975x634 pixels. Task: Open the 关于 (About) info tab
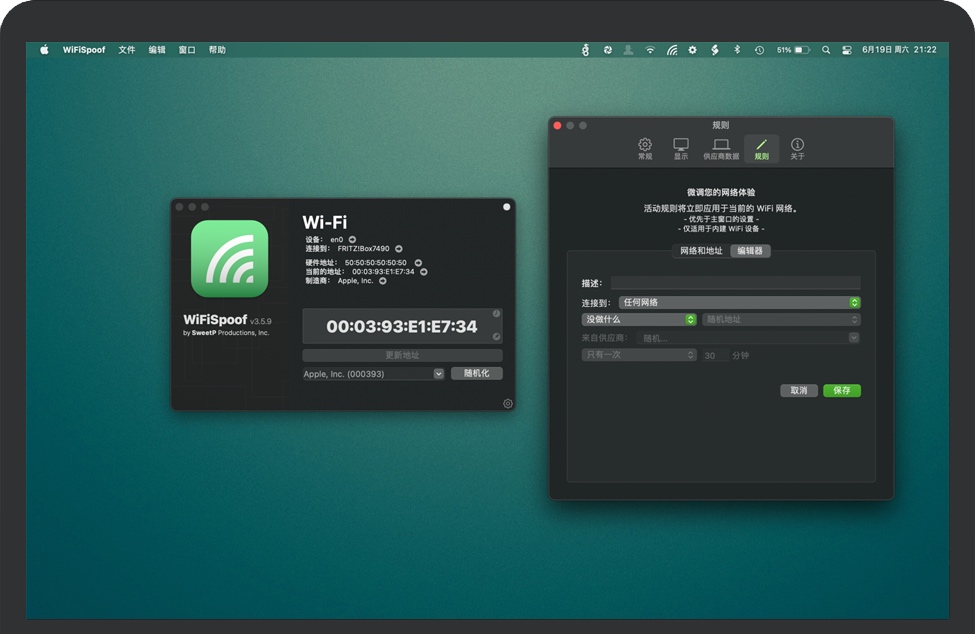click(797, 149)
